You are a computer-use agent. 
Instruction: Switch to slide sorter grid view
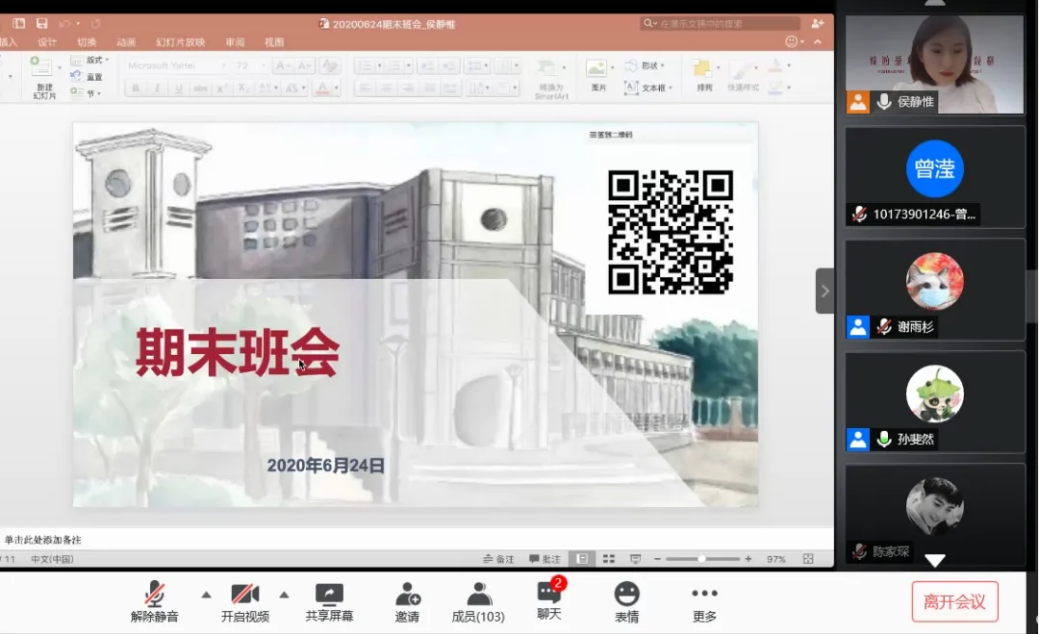[609, 559]
